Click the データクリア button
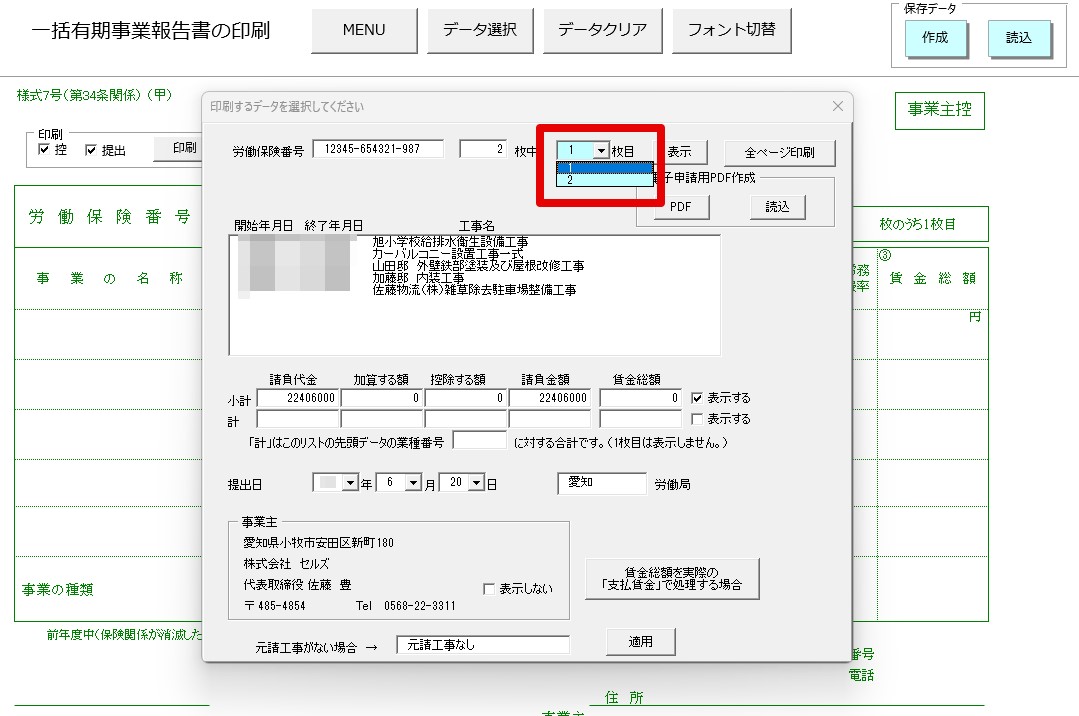The width and height of the screenshot is (1079, 716). [602, 30]
